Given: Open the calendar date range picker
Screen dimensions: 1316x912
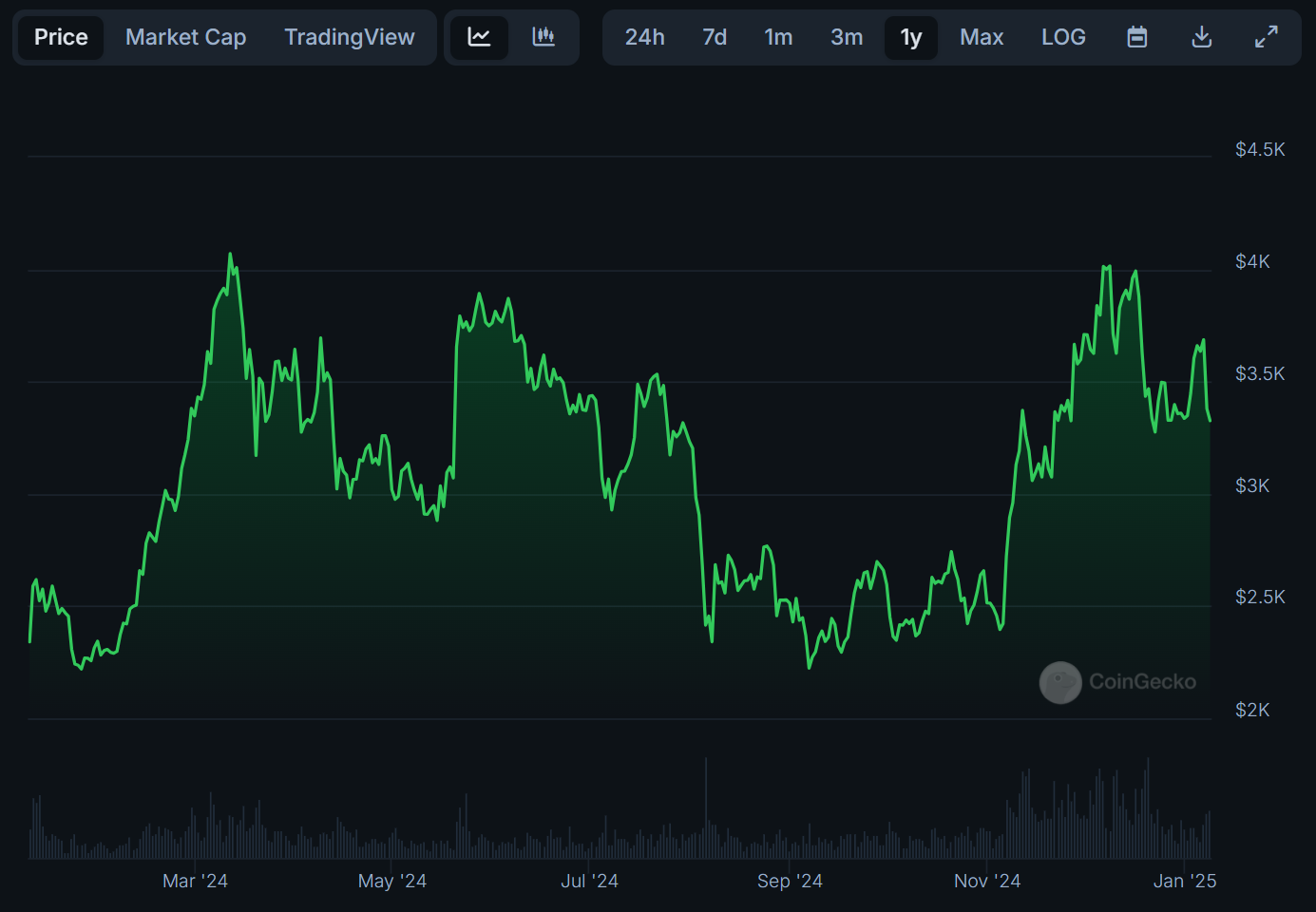Looking at the screenshot, I should 1137,37.
